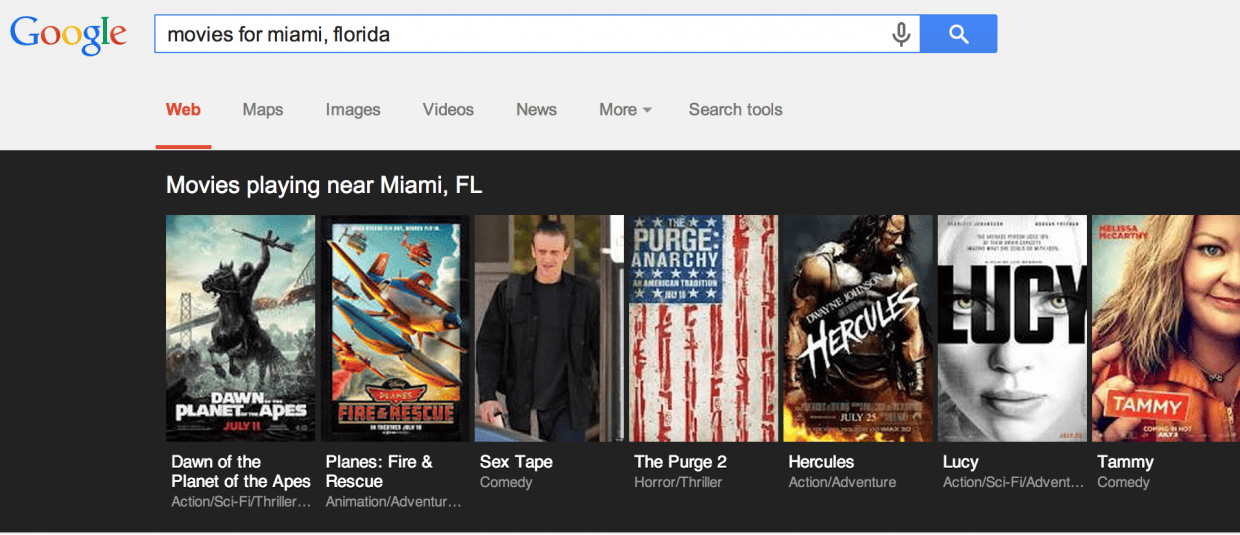Click the microphone voice search icon

[901, 34]
